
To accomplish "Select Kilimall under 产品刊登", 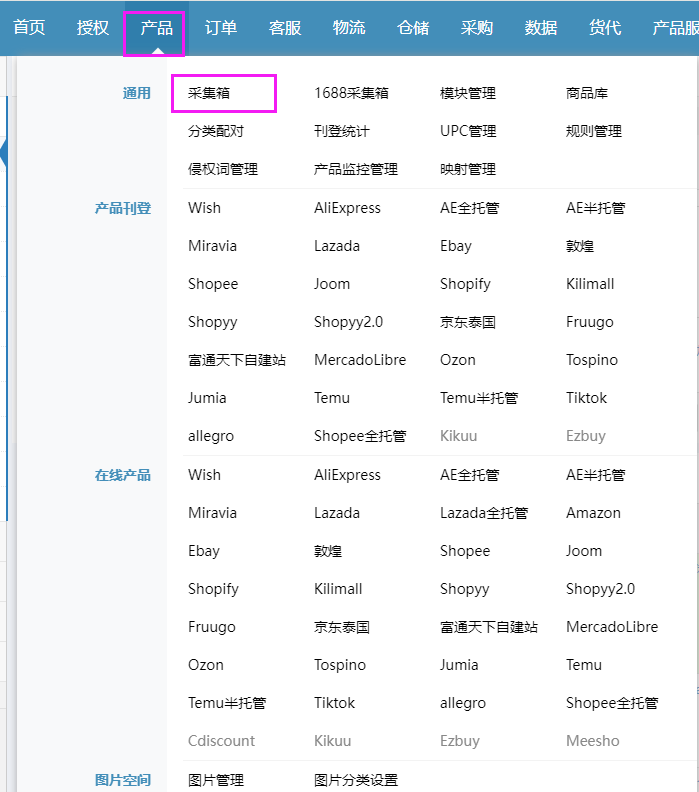I will tap(589, 284).
